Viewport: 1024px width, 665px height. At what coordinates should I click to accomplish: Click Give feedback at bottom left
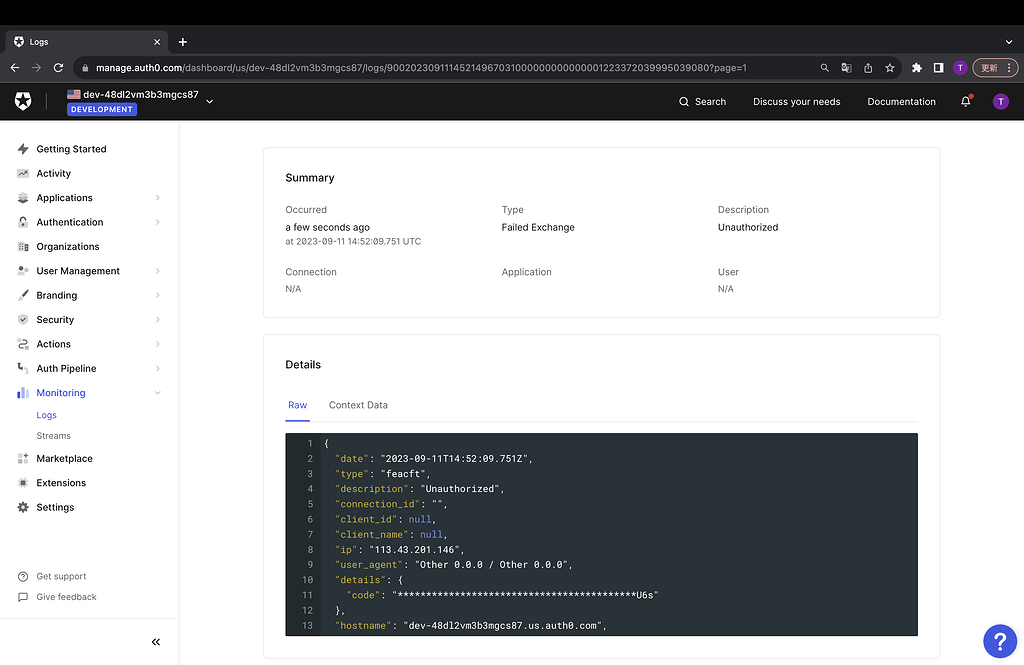[x=66, y=597]
